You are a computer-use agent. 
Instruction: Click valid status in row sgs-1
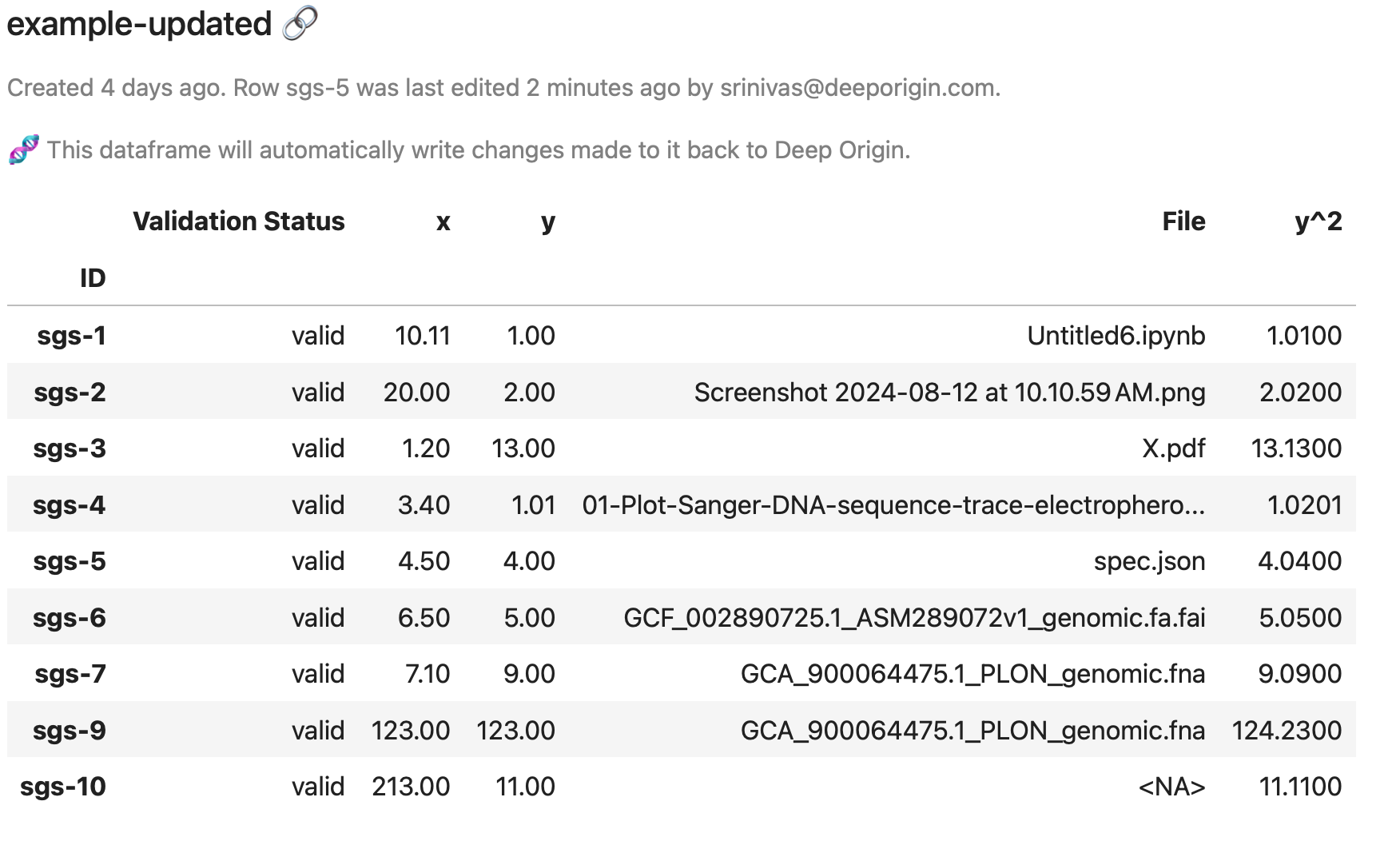pos(318,336)
